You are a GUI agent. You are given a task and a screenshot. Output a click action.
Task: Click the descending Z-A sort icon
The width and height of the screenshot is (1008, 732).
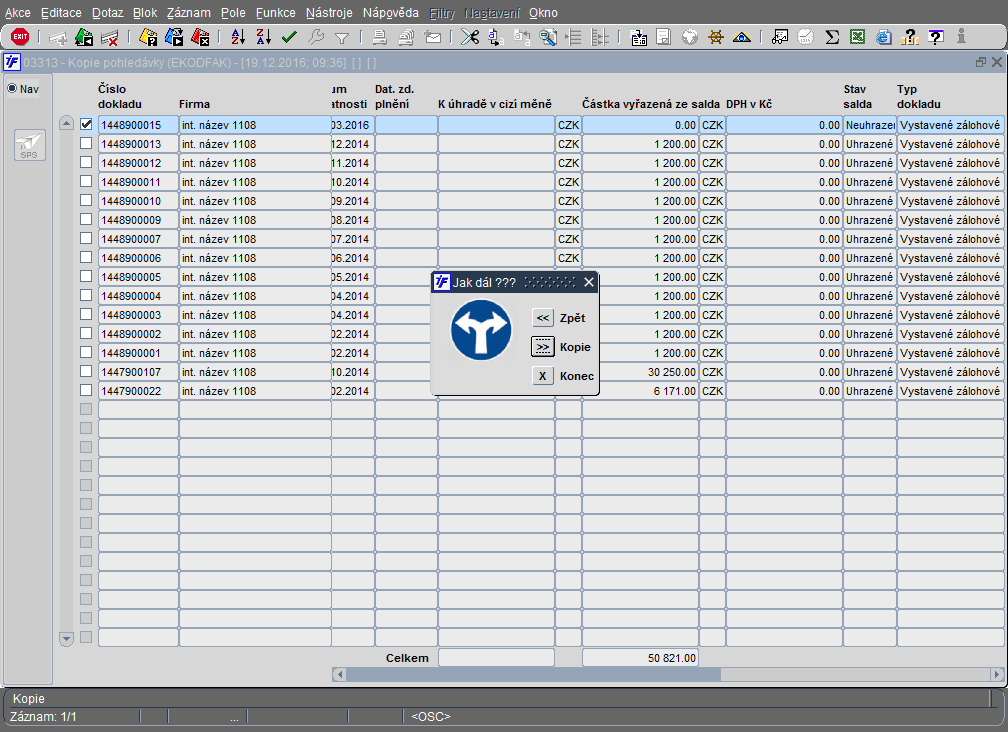pos(264,37)
